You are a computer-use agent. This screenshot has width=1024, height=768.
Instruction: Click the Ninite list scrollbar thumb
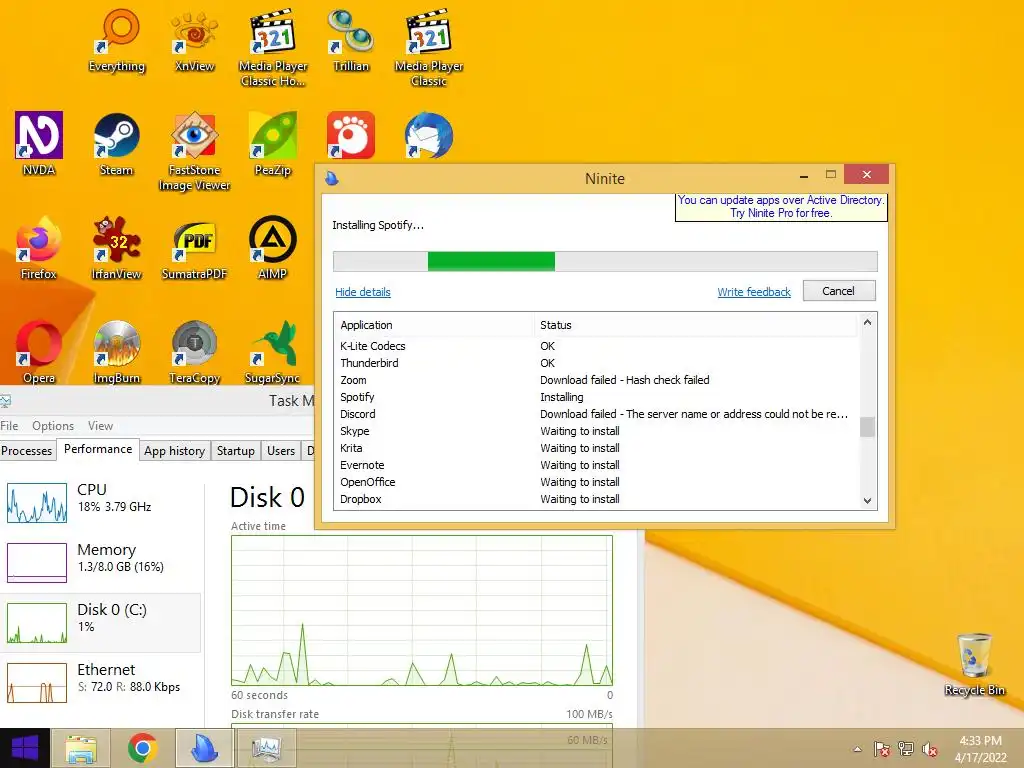tap(867, 426)
